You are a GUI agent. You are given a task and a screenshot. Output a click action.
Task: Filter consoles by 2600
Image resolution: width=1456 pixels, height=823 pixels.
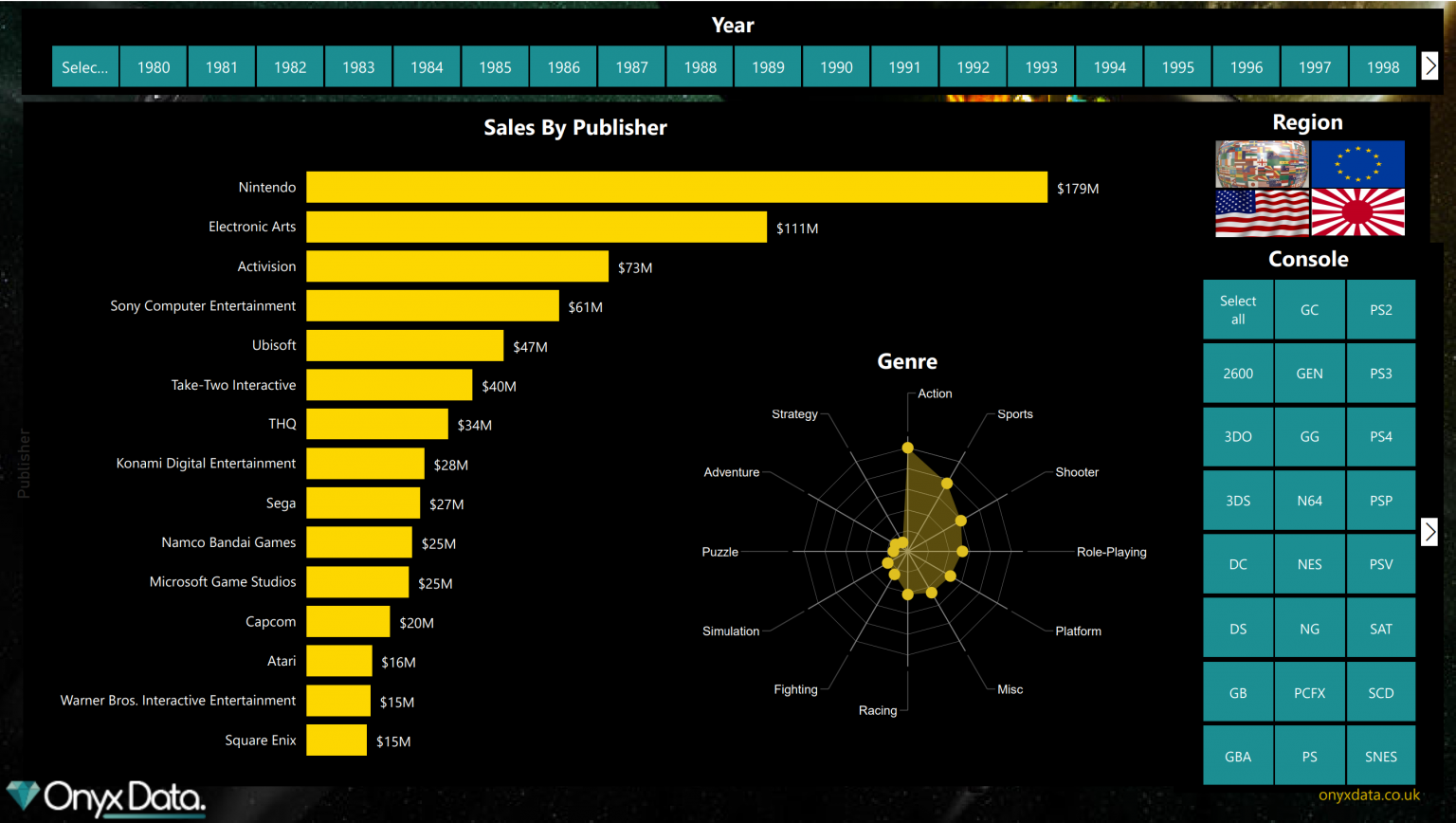pos(1238,373)
